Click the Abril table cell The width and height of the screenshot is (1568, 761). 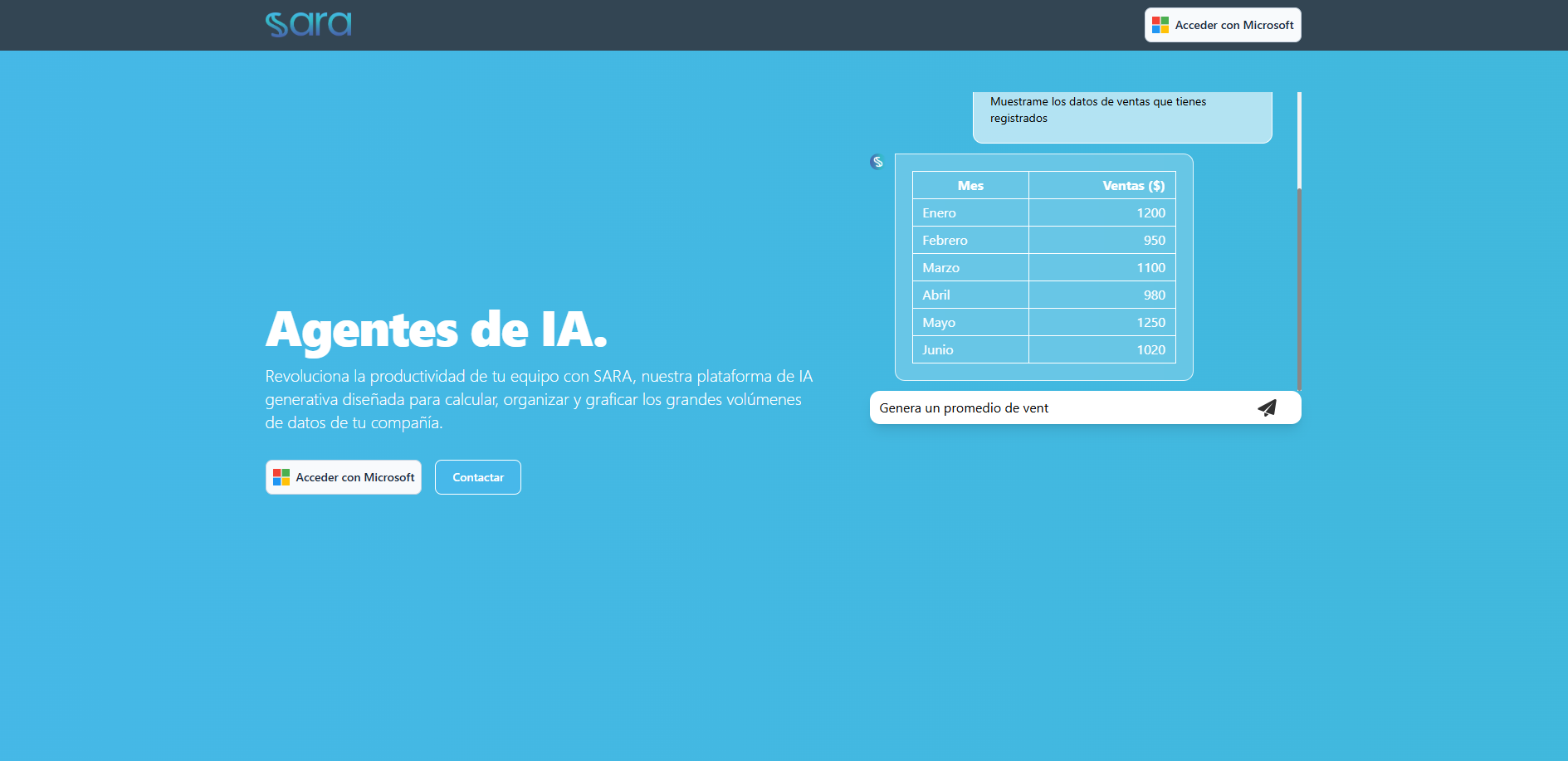tap(970, 295)
